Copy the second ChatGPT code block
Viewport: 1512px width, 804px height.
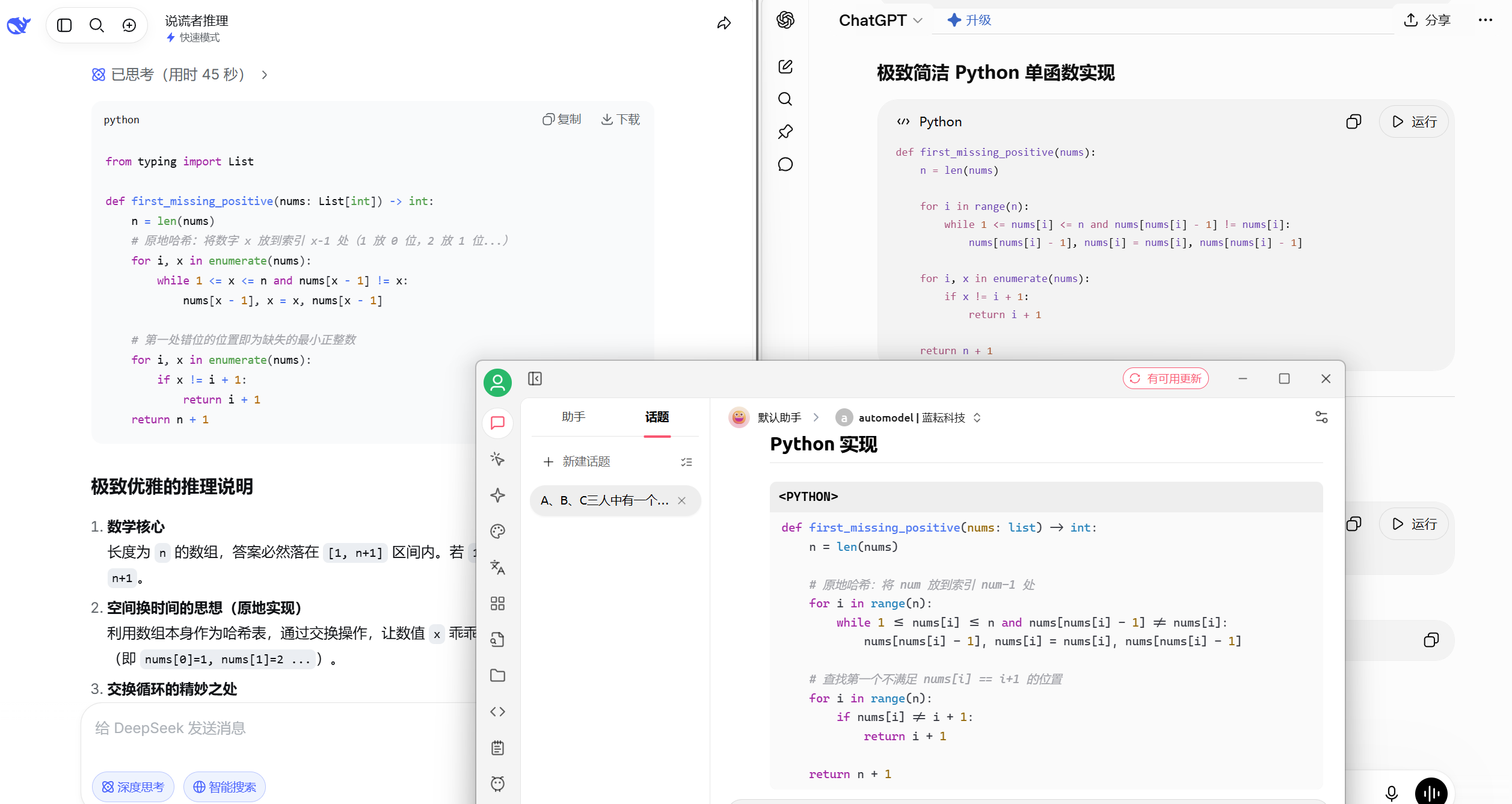tap(1353, 524)
